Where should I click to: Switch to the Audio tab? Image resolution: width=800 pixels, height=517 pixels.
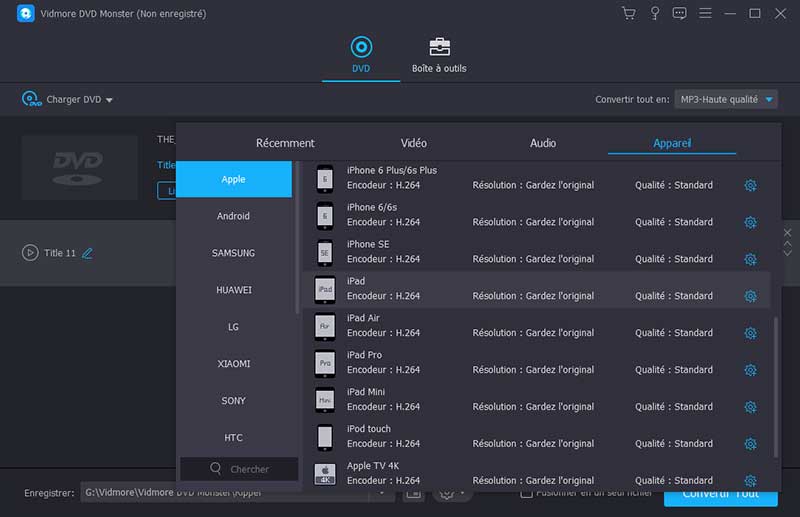pos(543,143)
